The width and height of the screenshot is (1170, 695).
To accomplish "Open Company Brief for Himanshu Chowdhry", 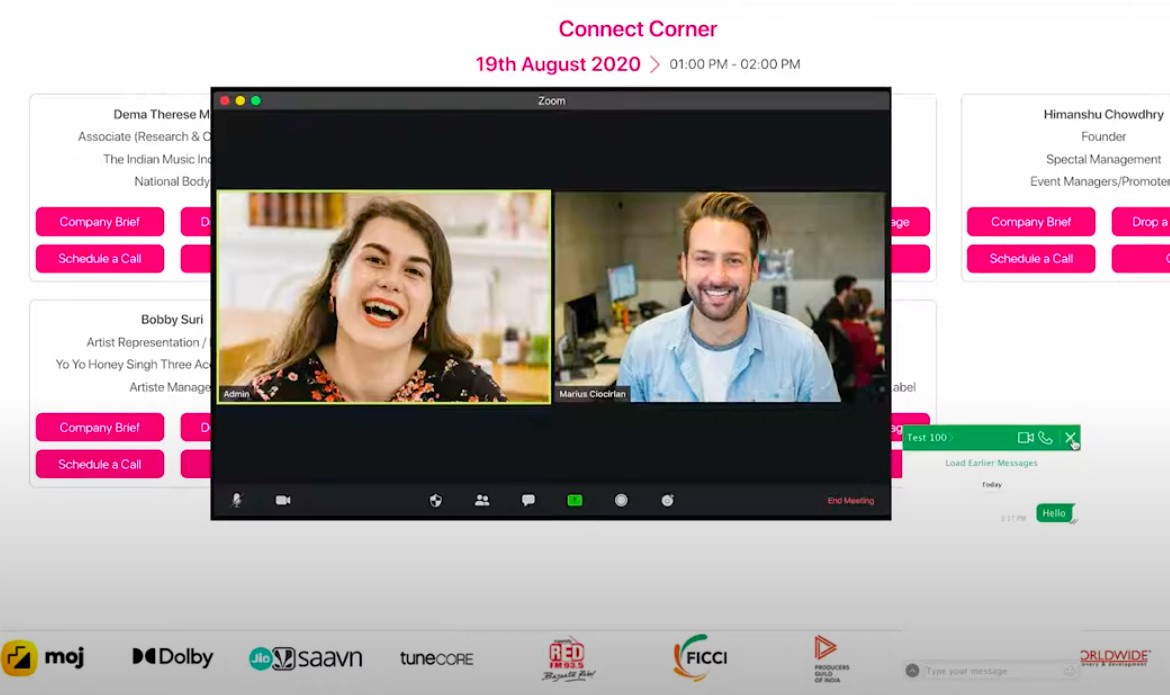I will 1030,222.
